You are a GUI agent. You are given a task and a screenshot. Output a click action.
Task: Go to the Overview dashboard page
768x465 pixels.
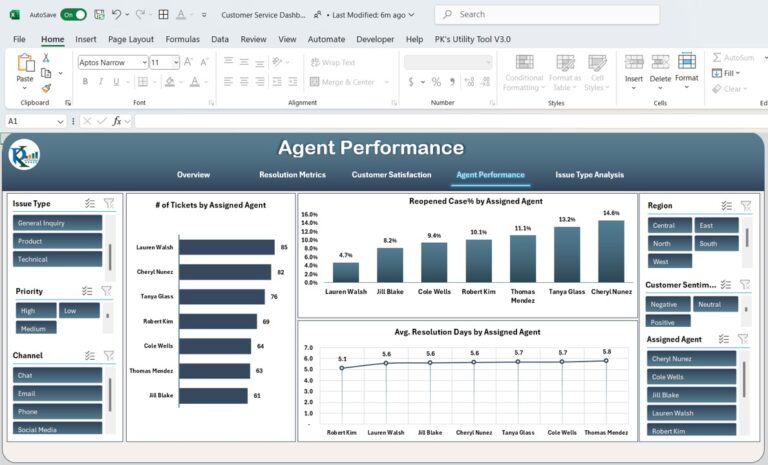tap(193, 174)
